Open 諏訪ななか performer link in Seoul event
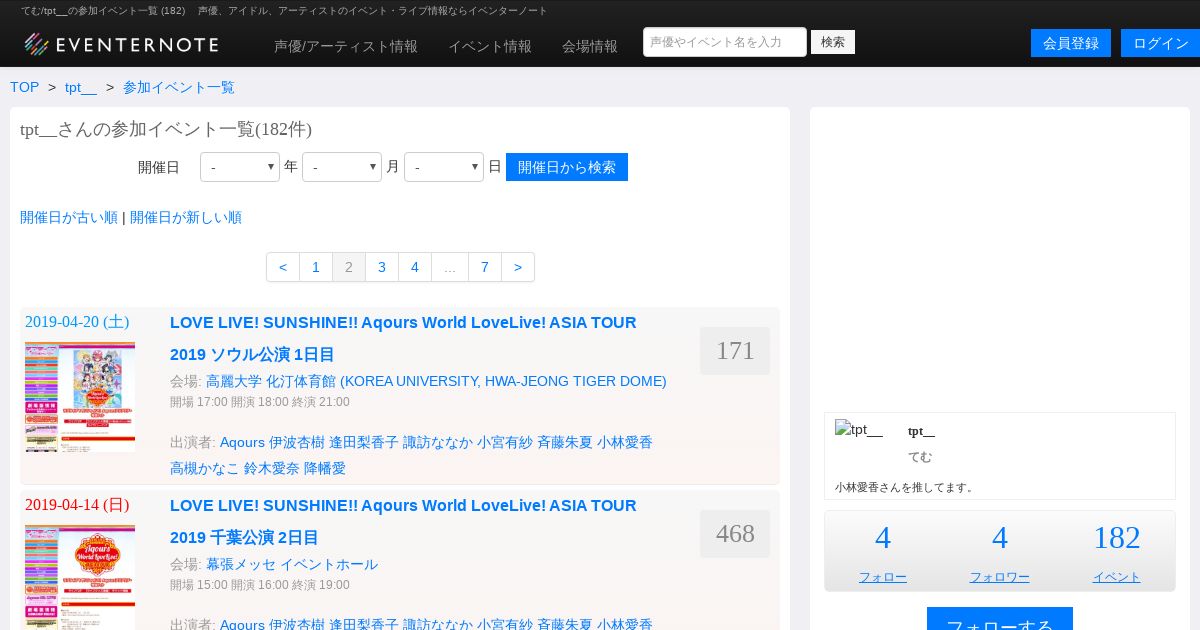Screen dimensions: 1200x630 pos(438,442)
